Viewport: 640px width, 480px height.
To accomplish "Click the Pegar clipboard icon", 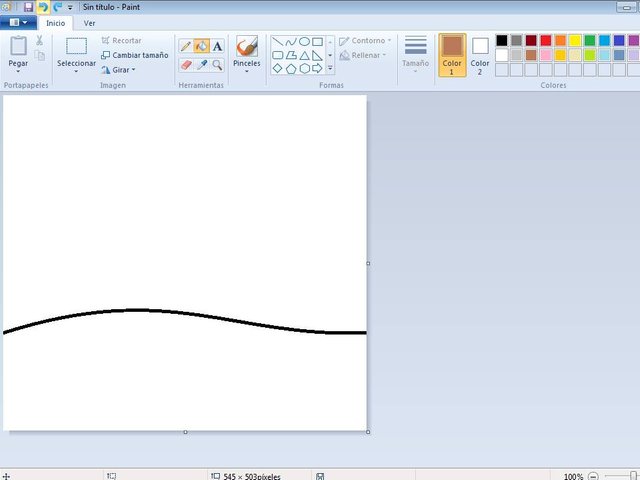I will pyautogui.click(x=18, y=46).
